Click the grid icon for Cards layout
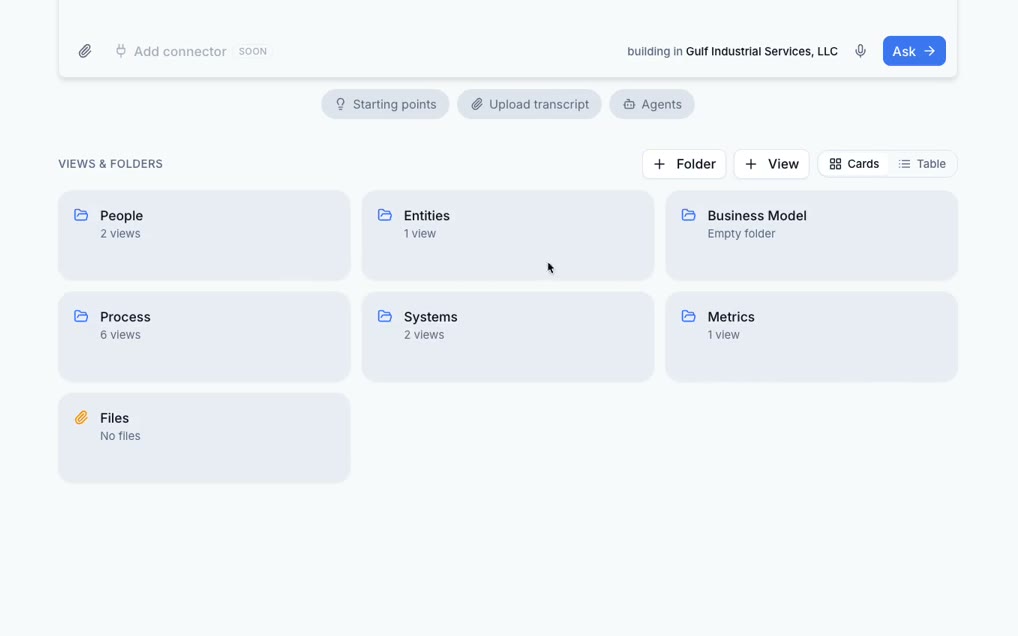The height and width of the screenshot is (636, 1018). (836, 164)
